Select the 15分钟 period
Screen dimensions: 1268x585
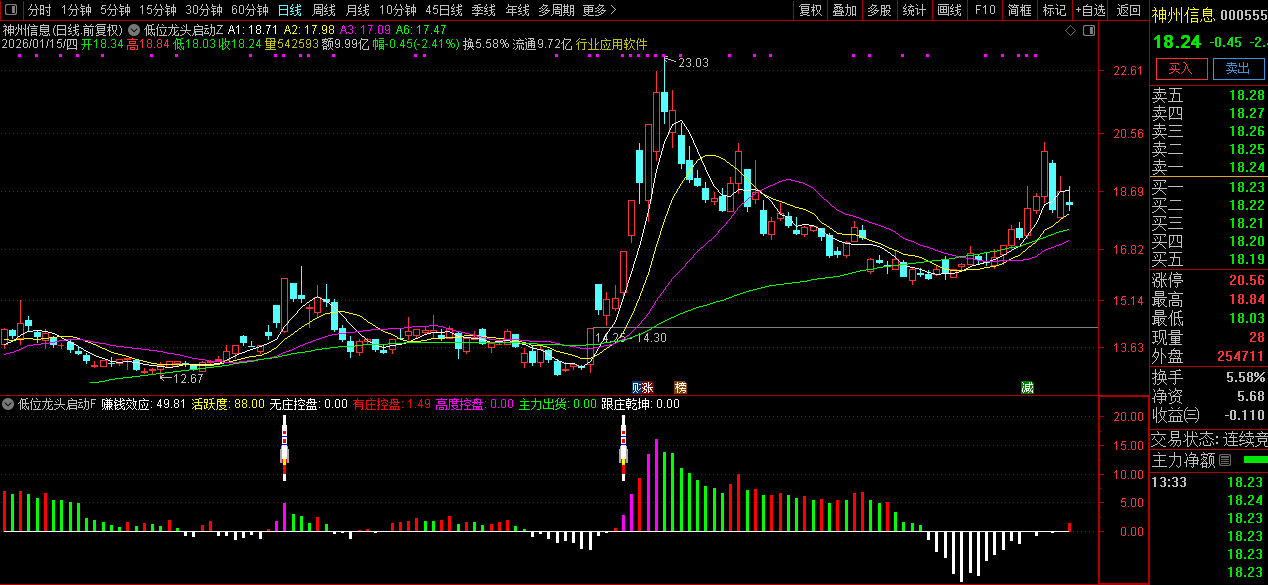[157, 10]
